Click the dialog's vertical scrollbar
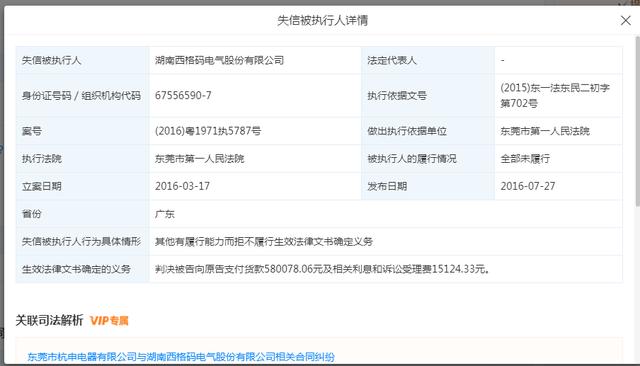 pos(638,122)
